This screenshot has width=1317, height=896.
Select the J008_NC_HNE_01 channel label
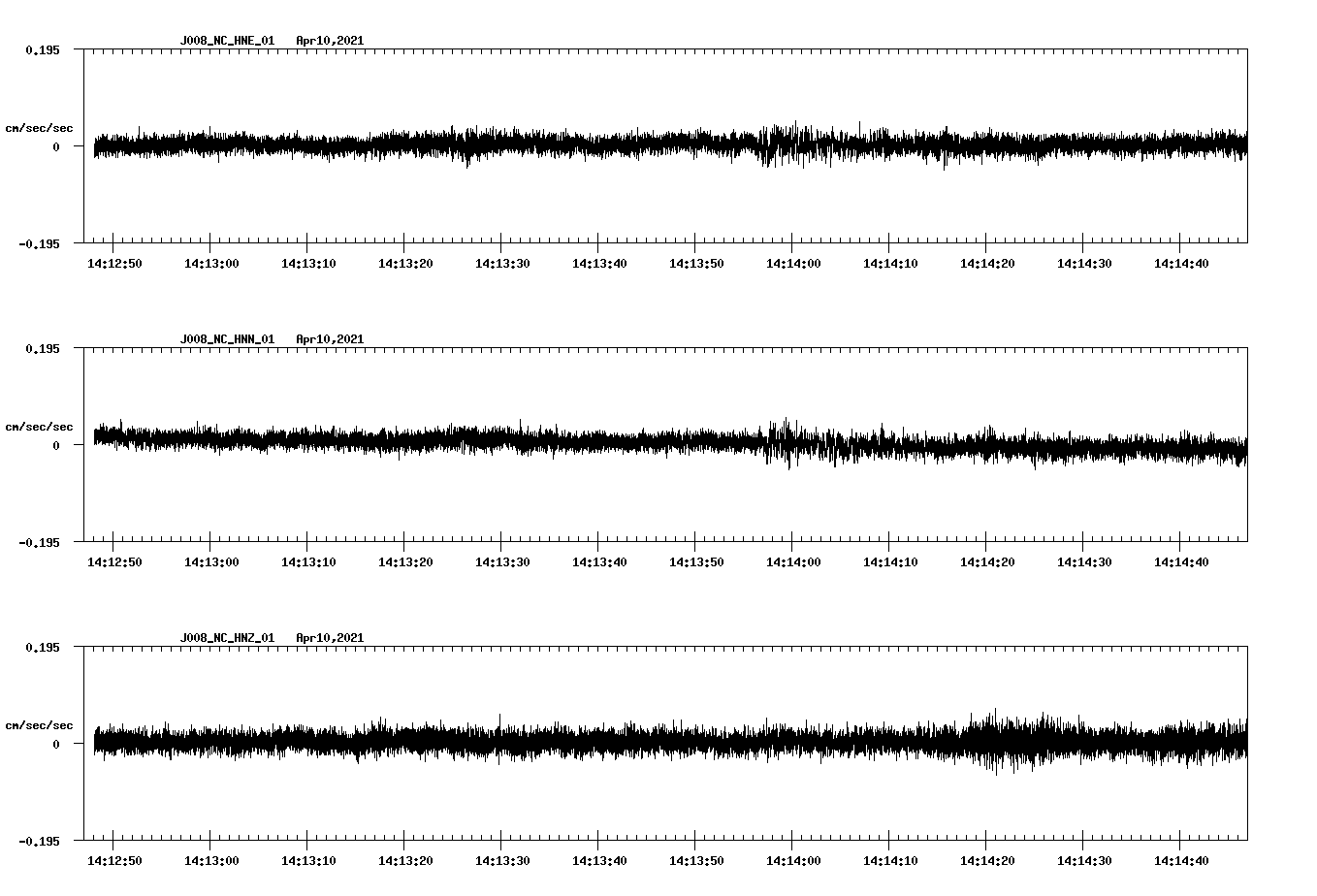tap(225, 41)
